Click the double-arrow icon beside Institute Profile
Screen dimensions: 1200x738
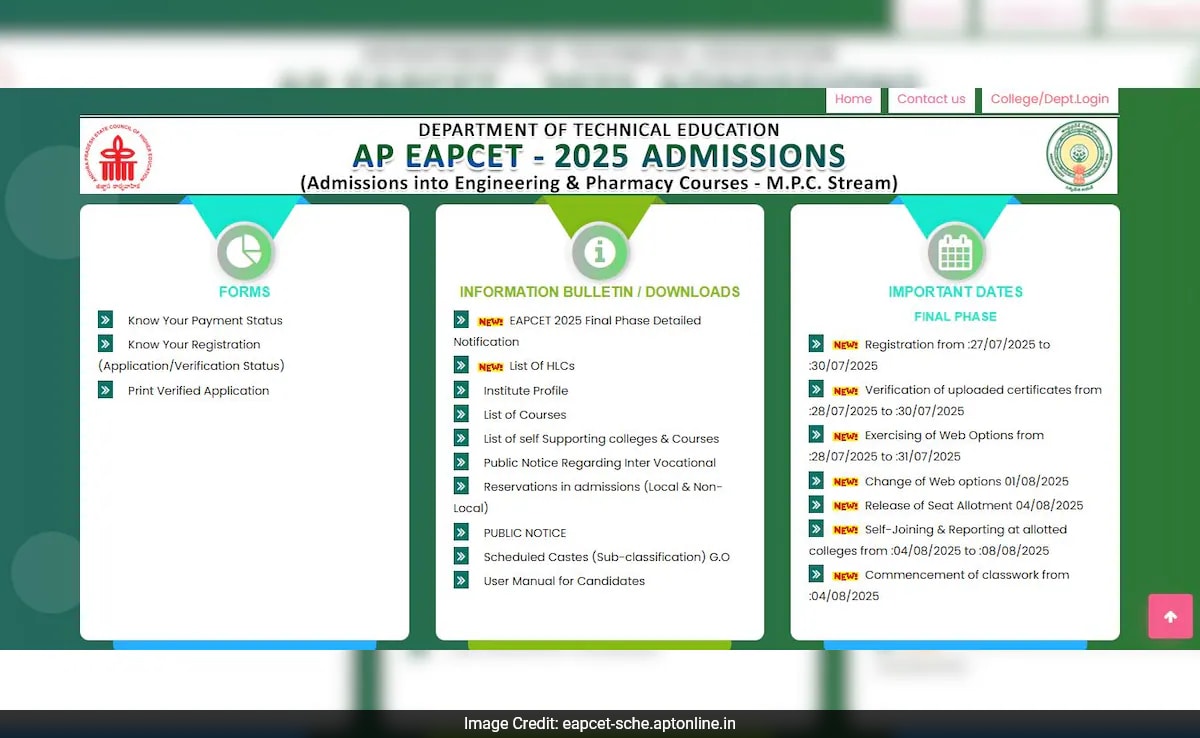click(460, 390)
